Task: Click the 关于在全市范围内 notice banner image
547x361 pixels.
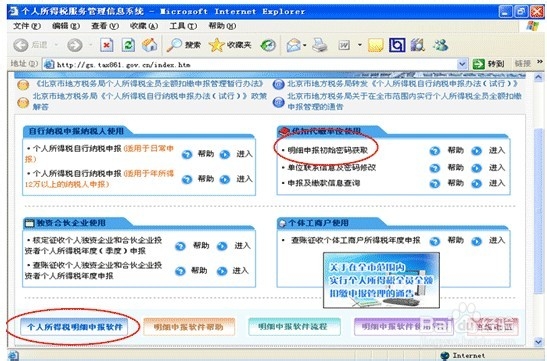Action: [381, 280]
